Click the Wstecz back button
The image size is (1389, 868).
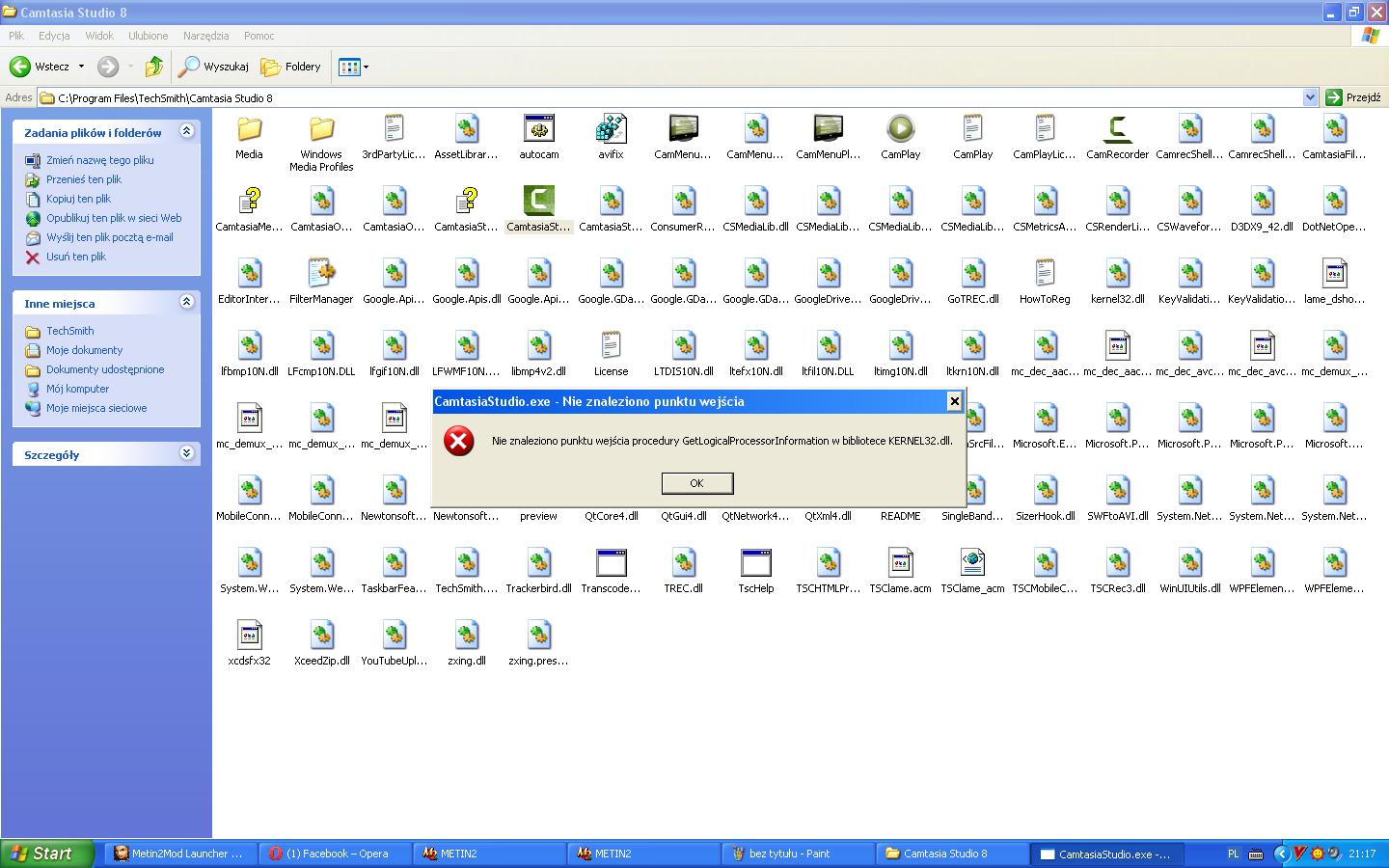click(x=40, y=67)
